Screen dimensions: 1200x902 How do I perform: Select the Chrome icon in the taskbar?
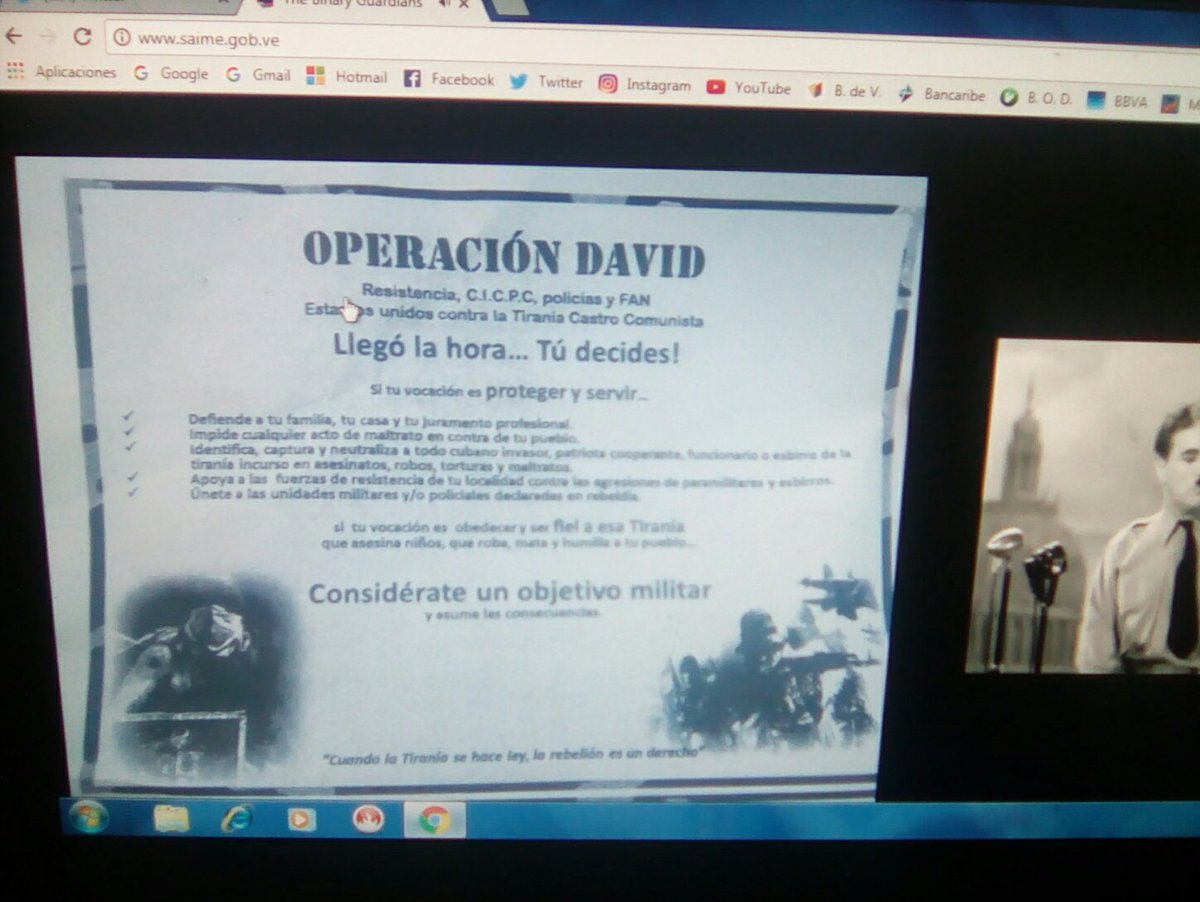point(434,821)
